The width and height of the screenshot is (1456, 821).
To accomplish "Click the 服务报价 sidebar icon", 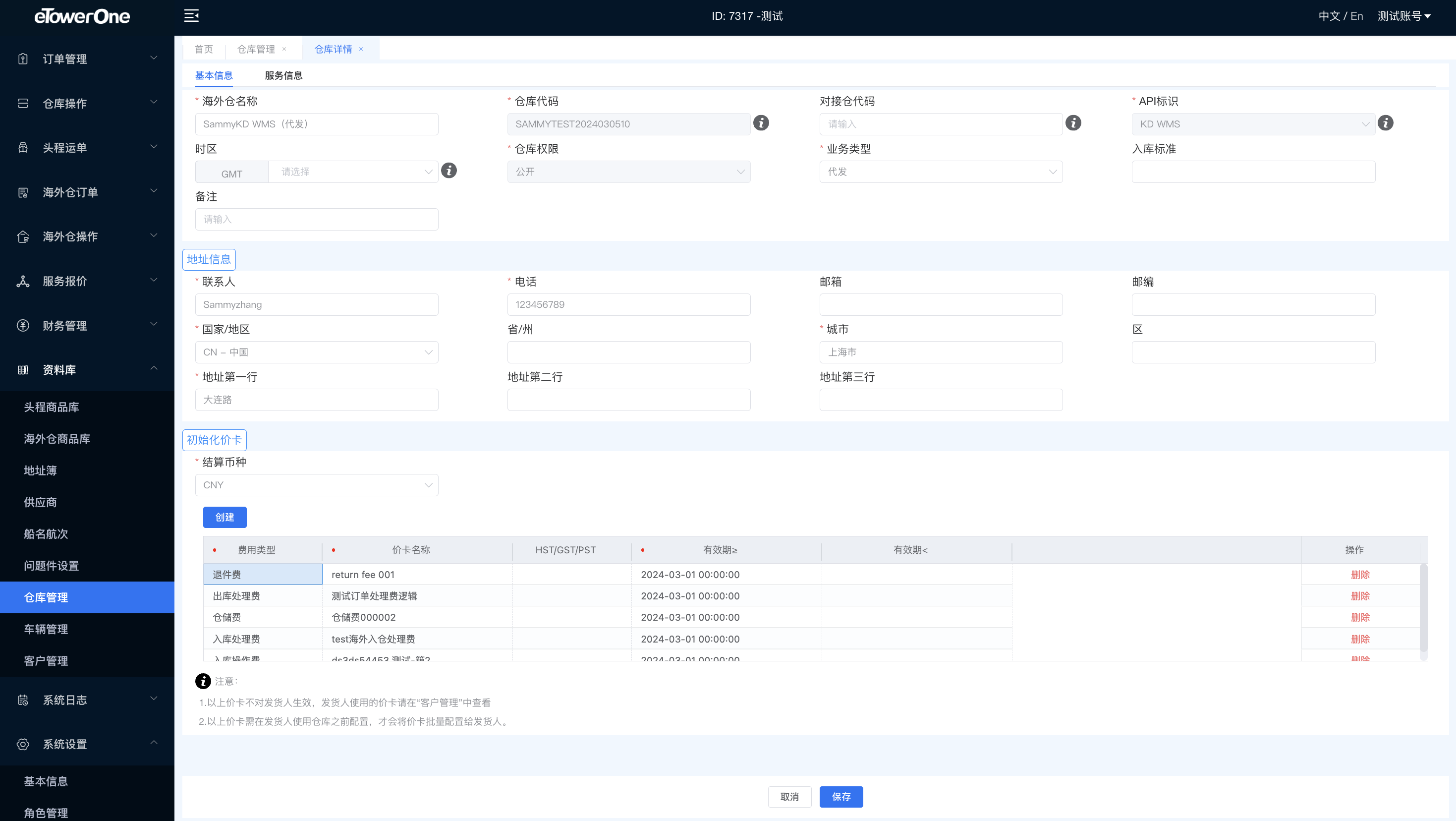I will click(23, 281).
